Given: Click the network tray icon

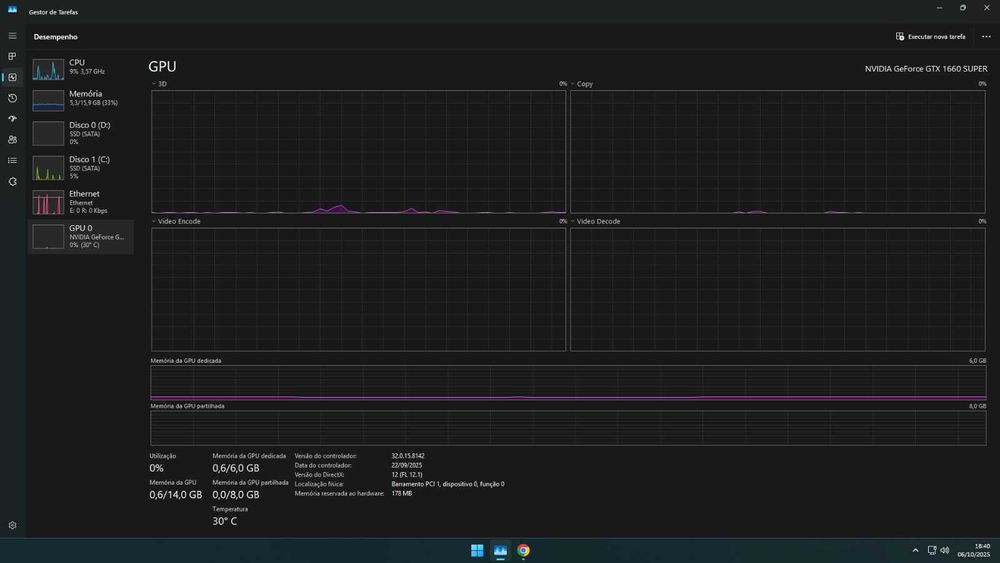Looking at the screenshot, I should coord(932,550).
